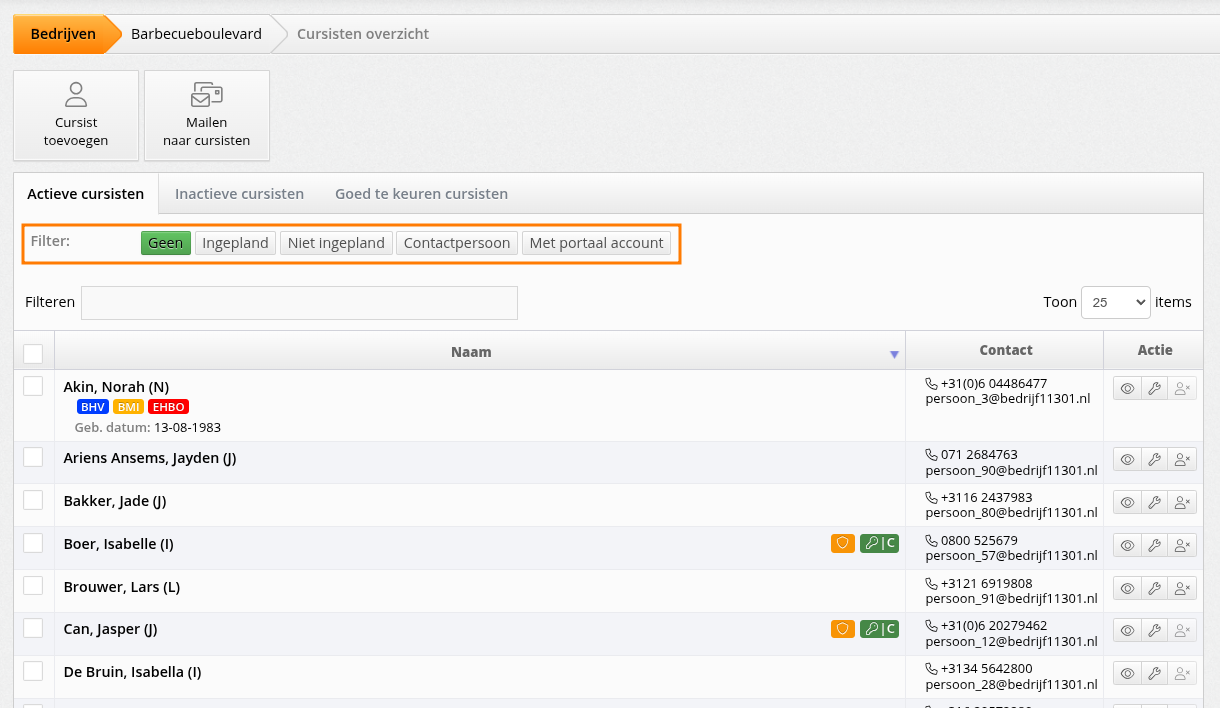Image resolution: width=1220 pixels, height=708 pixels.
Task: Click phone number 0800 525679
Action: tap(979, 540)
